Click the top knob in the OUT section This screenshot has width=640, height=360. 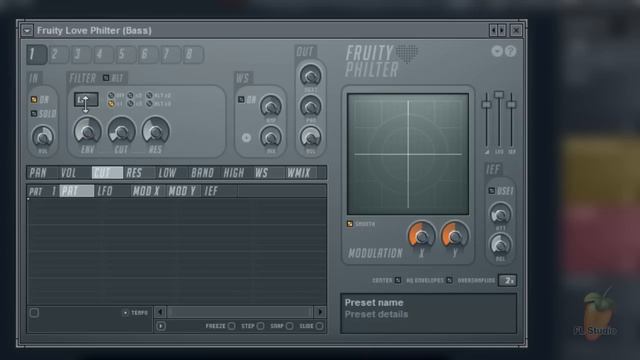(x=311, y=75)
